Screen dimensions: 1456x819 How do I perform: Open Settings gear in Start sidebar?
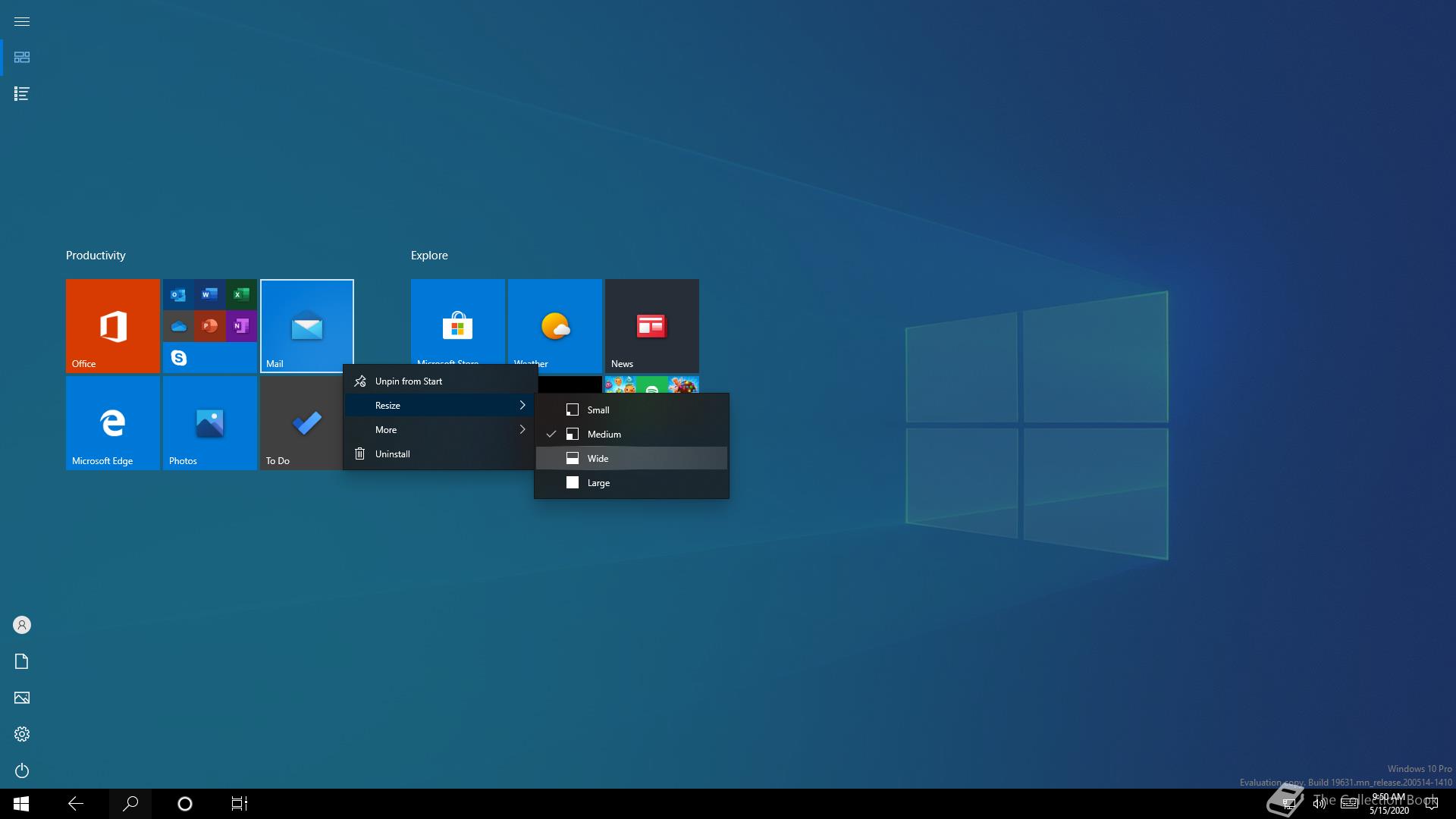click(x=22, y=734)
